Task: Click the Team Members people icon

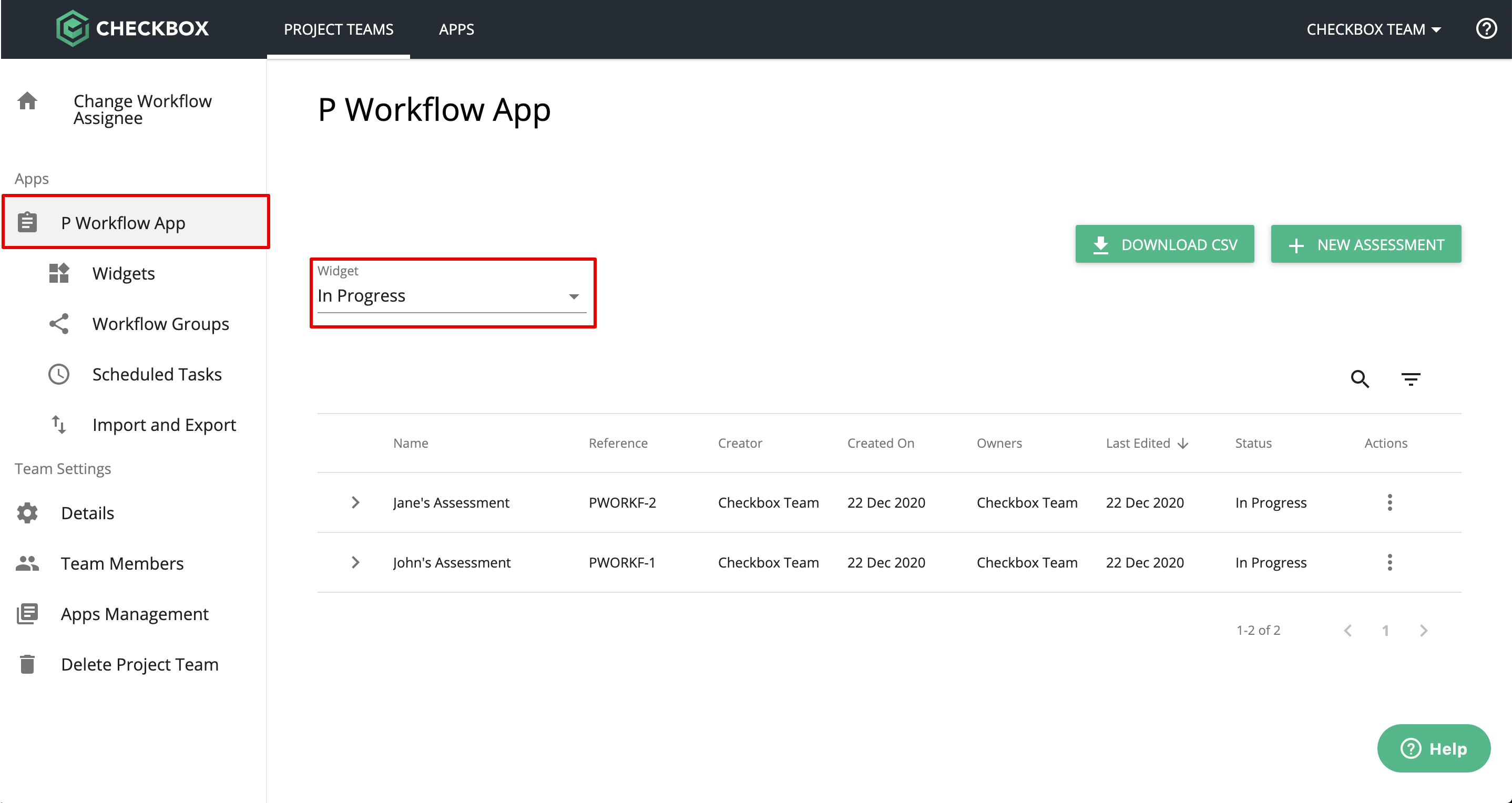Action: (x=27, y=563)
